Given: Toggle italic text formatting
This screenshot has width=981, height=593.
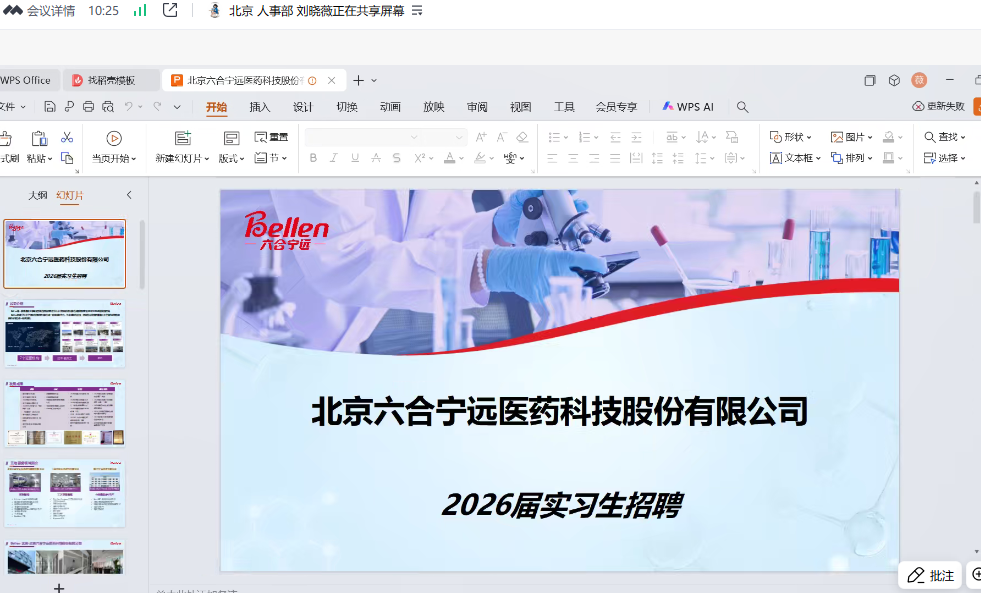Looking at the screenshot, I should 334,158.
